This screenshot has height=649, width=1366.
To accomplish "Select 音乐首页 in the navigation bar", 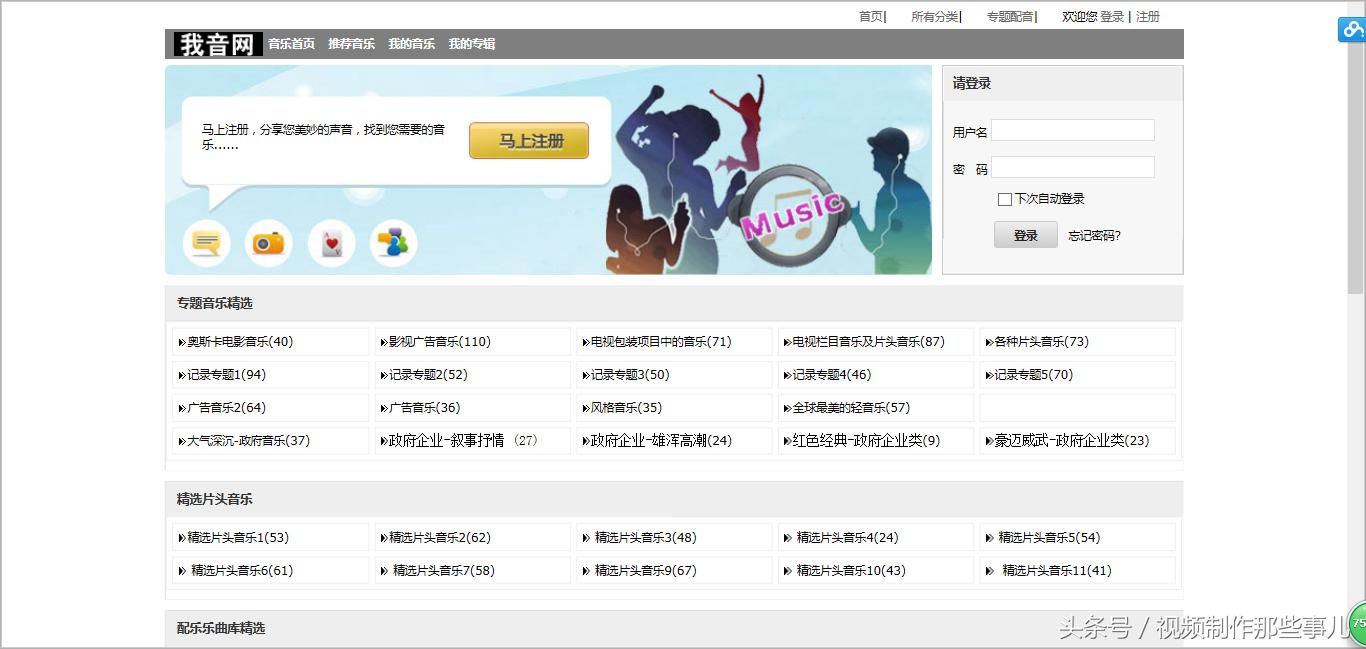I will click(291, 43).
